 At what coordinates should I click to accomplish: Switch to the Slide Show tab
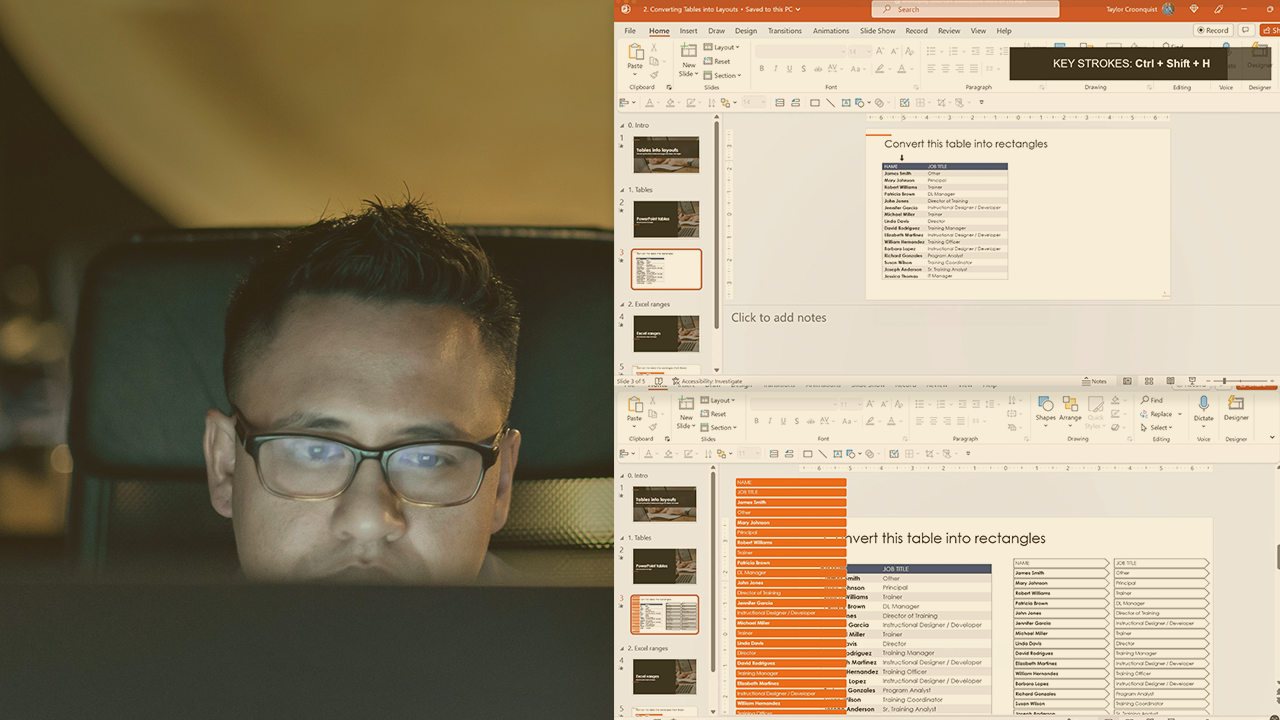point(877,31)
